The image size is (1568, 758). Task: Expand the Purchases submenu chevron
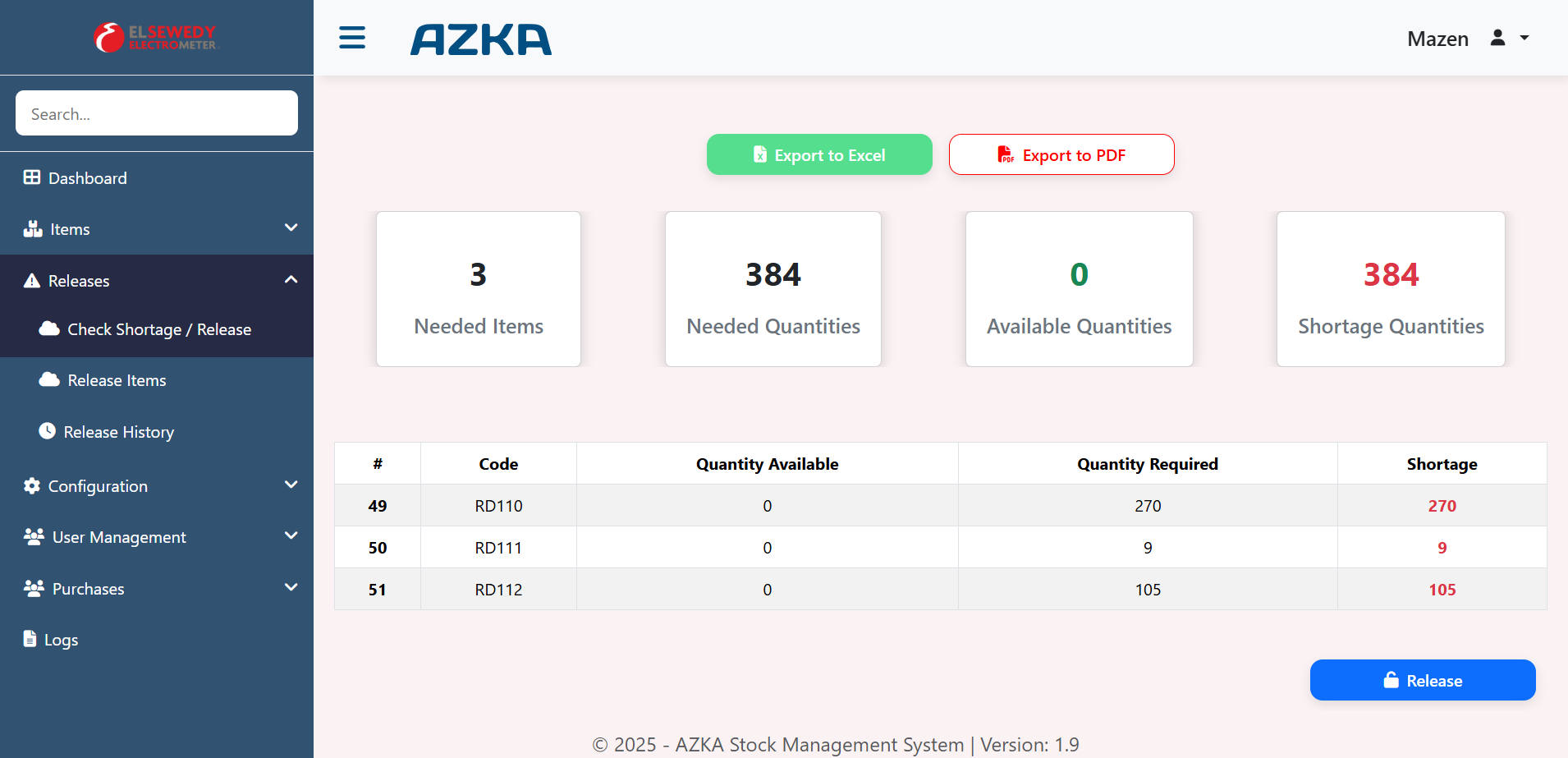pyautogui.click(x=291, y=587)
